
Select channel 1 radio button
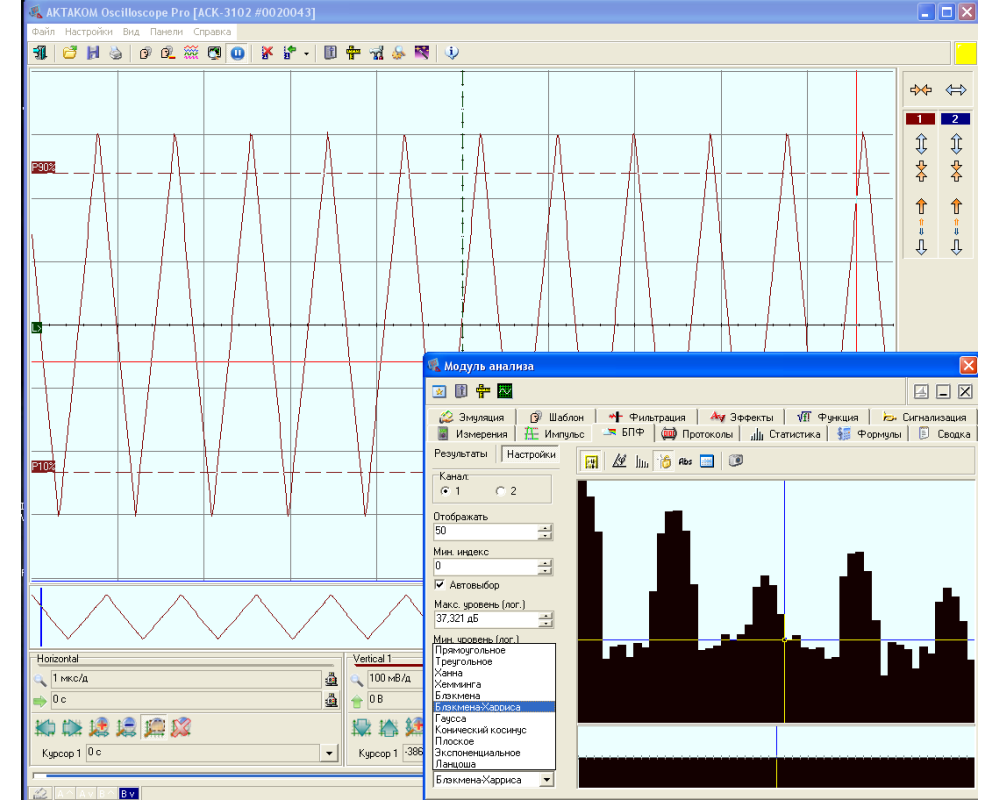(x=444, y=491)
